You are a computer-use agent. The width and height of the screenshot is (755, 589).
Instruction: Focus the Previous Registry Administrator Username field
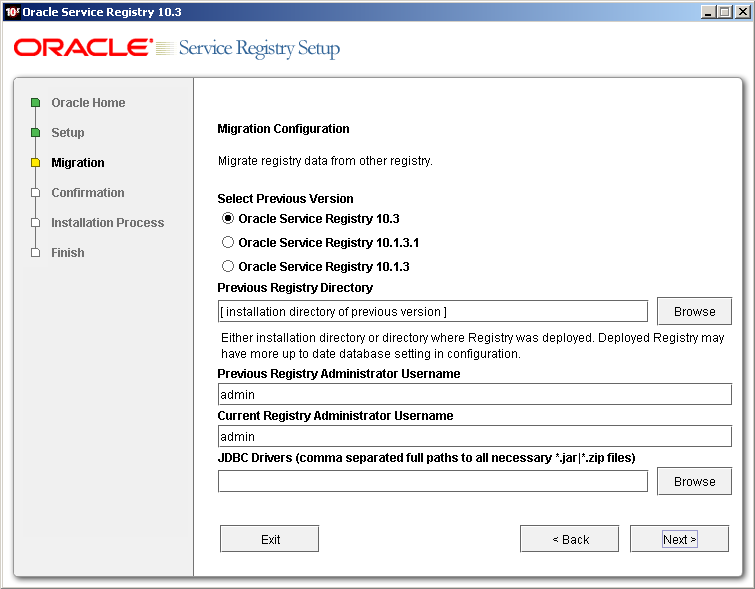(x=474, y=394)
